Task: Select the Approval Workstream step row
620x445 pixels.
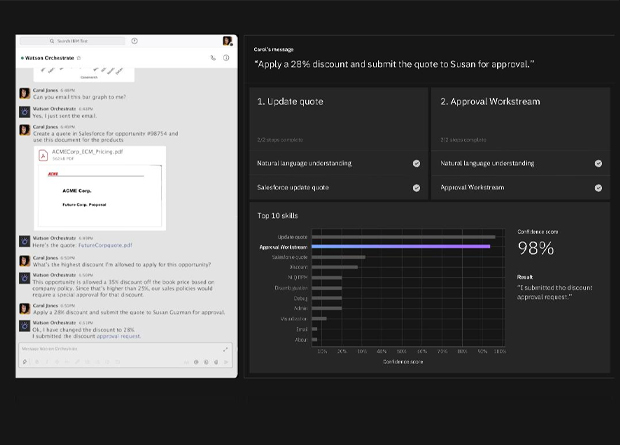Action: pyautogui.click(x=521, y=188)
